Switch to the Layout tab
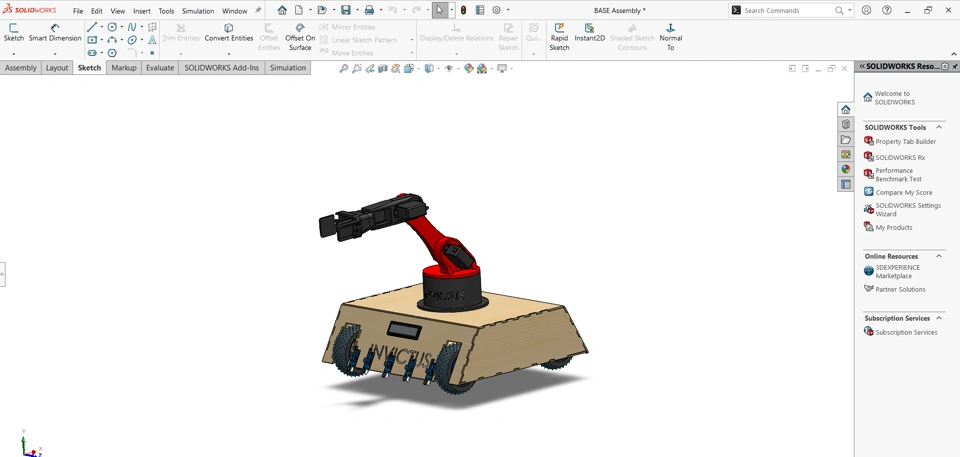Viewport: 960px width, 457px height. point(57,68)
